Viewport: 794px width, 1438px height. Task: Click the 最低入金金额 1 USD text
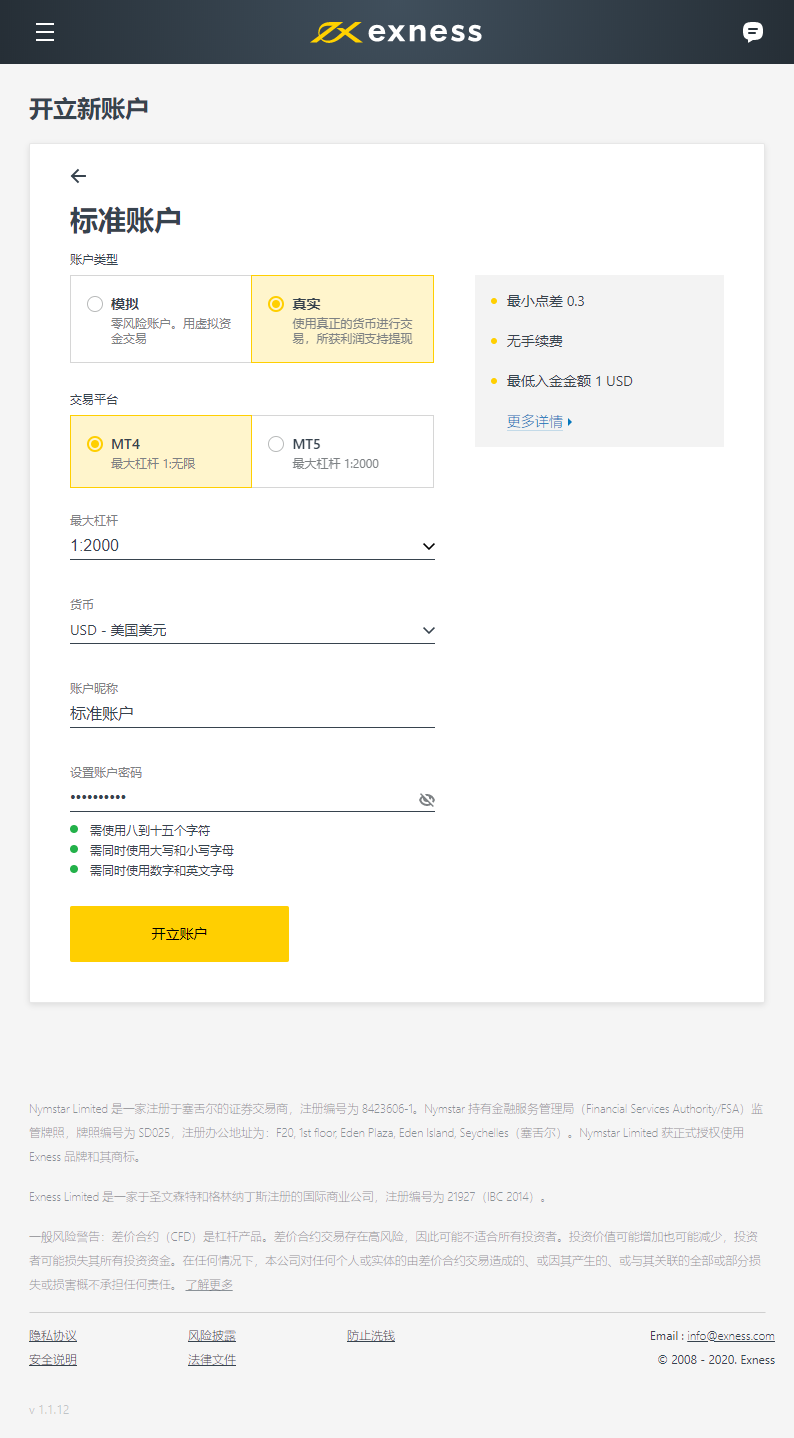point(570,381)
